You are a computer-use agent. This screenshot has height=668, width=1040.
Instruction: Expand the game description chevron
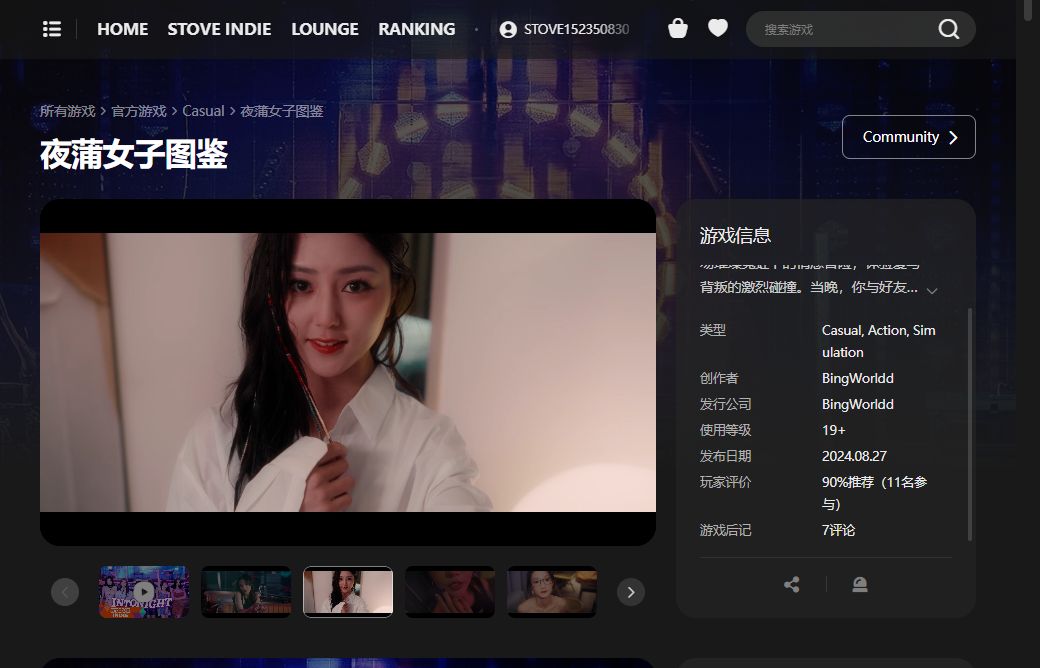coord(932,291)
